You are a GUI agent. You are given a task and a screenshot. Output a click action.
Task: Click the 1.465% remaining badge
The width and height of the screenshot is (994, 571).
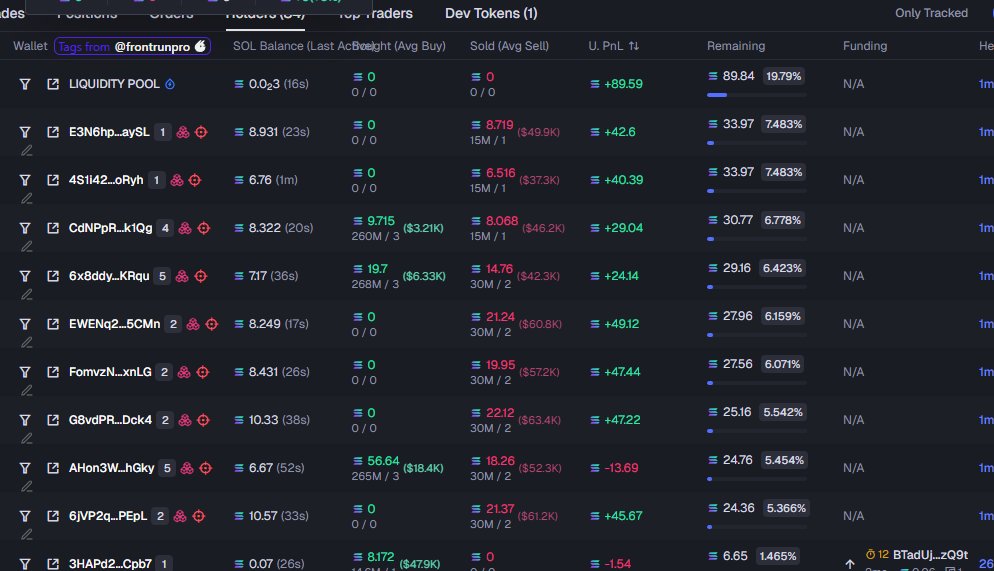tap(777, 556)
